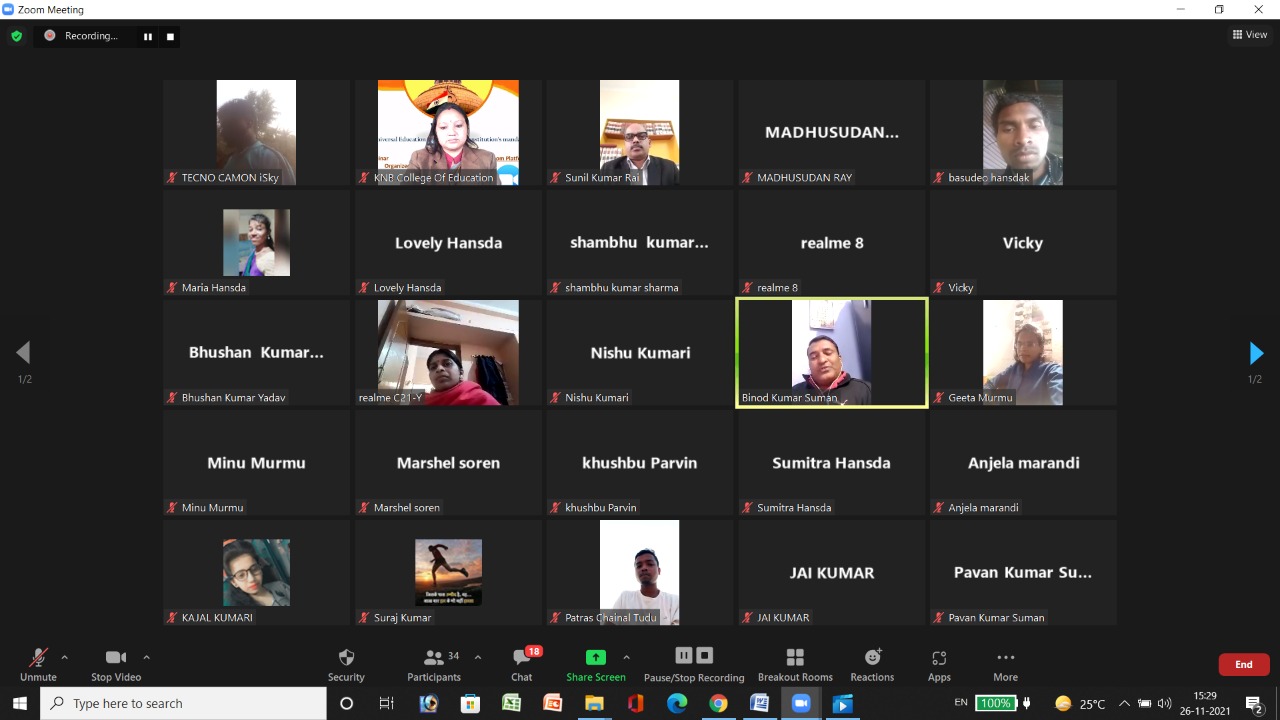The width and height of the screenshot is (1280, 720).
Task: Expand the arrow next to Share Screen
Action: [626, 657]
